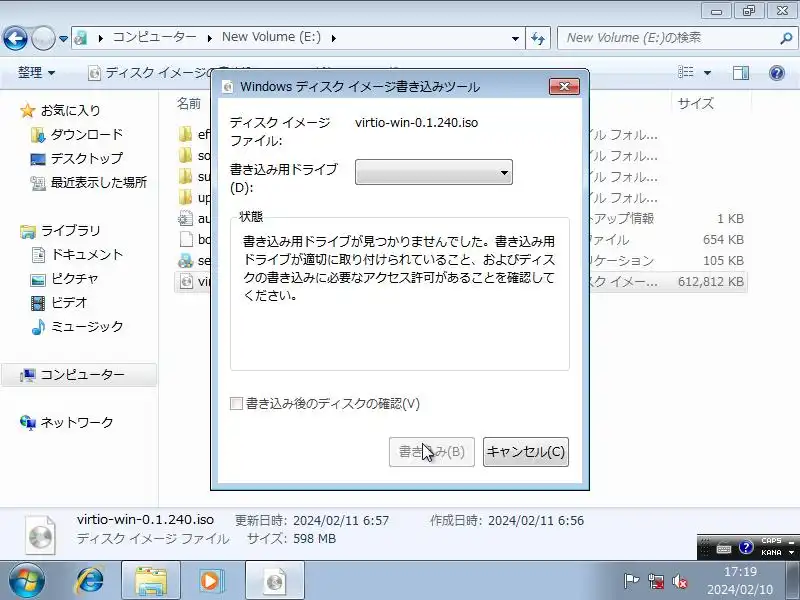Select ネットワーク in the navigation pane

(77, 422)
